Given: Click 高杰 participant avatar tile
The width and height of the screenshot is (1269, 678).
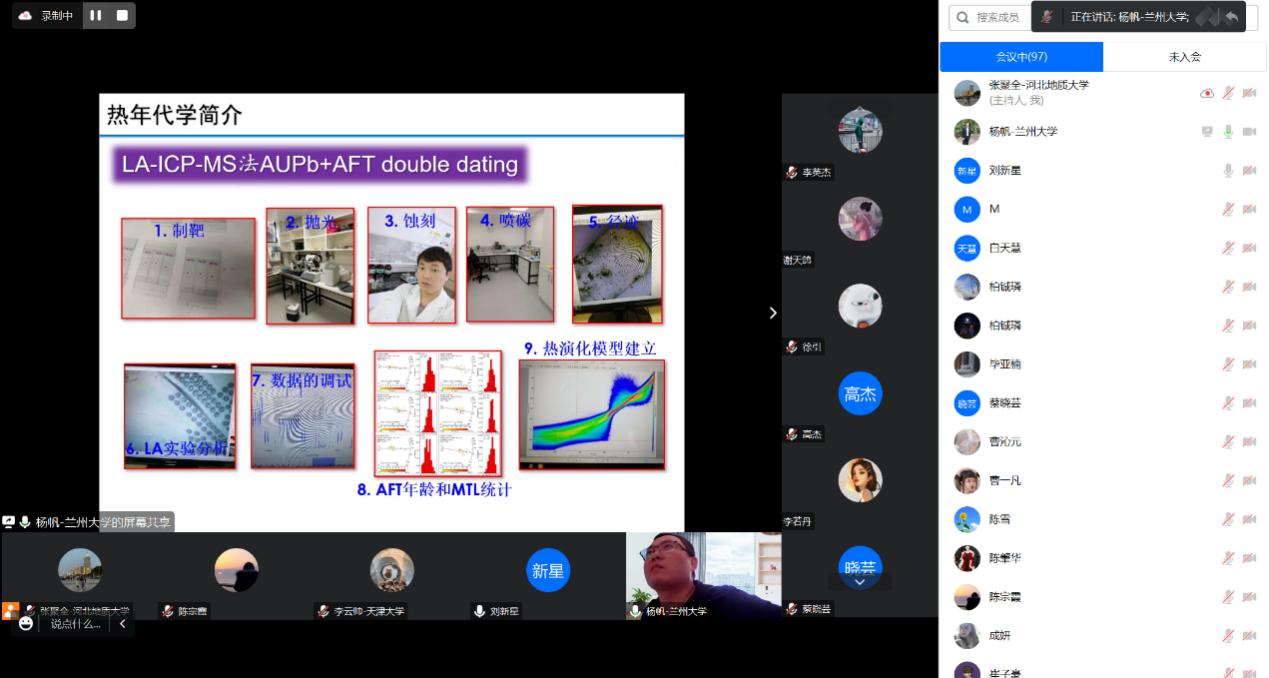Looking at the screenshot, I should (859, 394).
